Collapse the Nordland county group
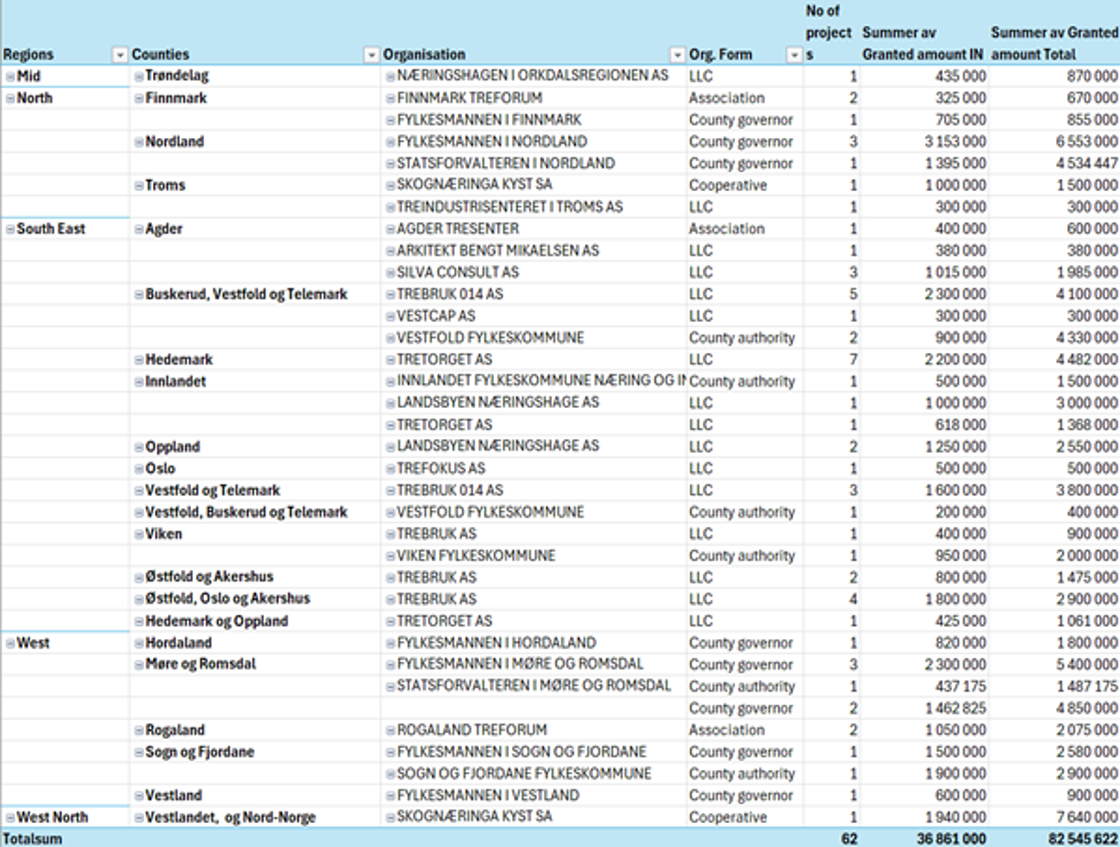The width and height of the screenshot is (1120, 847). coord(138,142)
